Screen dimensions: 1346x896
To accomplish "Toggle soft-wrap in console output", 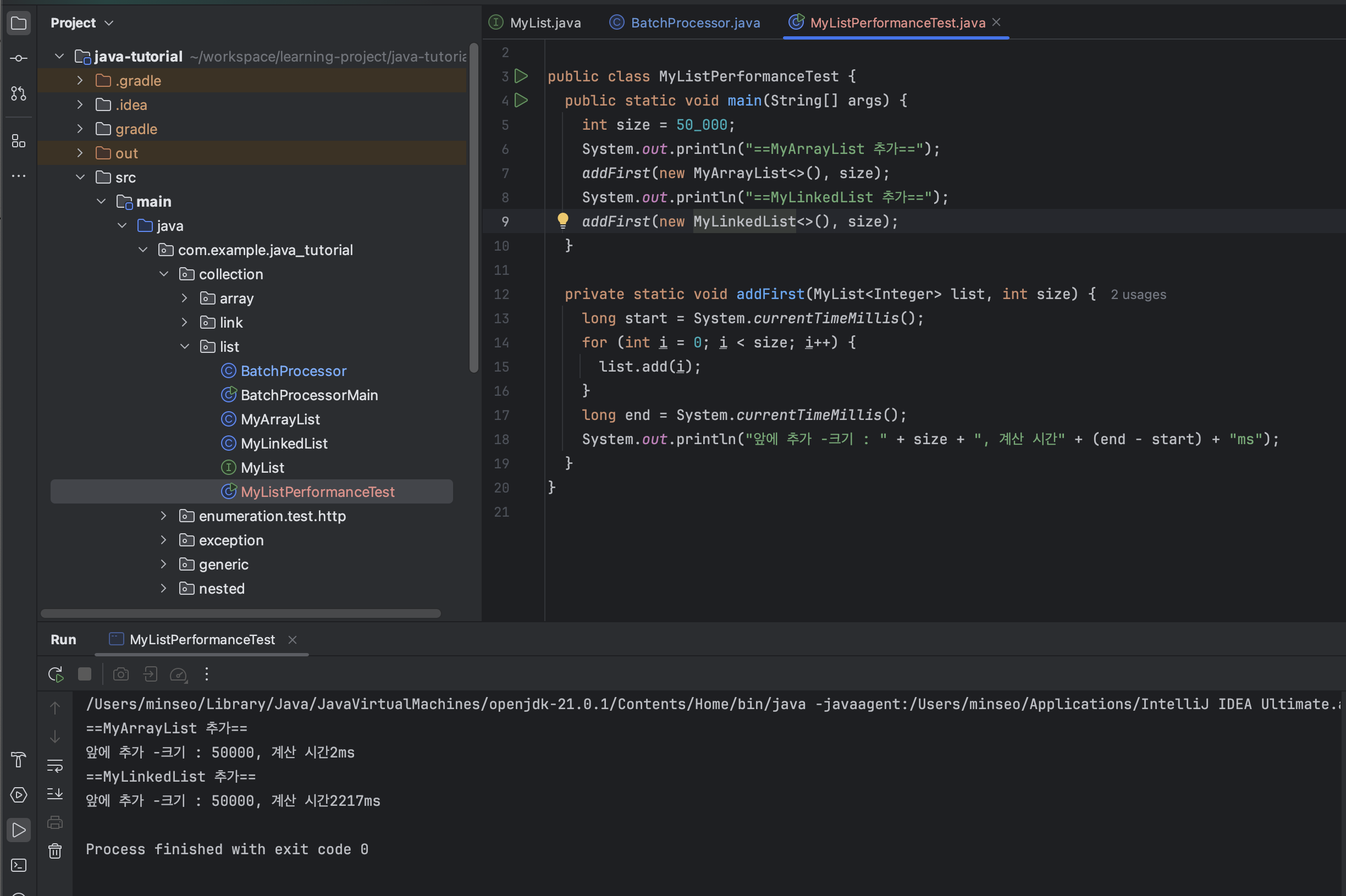I will pyautogui.click(x=55, y=766).
